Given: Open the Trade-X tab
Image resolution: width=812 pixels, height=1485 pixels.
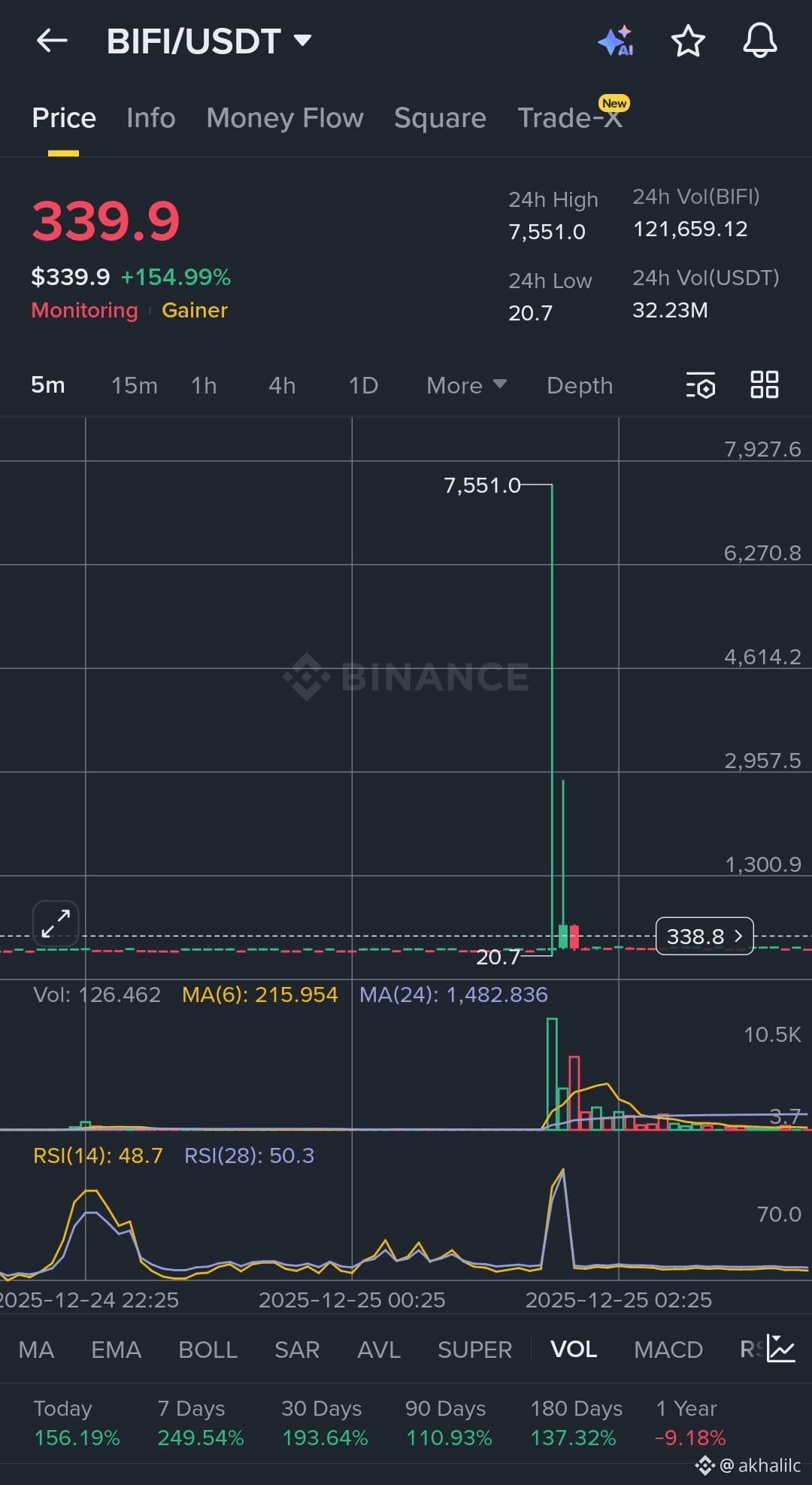Looking at the screenshot, I should point(570,118).
